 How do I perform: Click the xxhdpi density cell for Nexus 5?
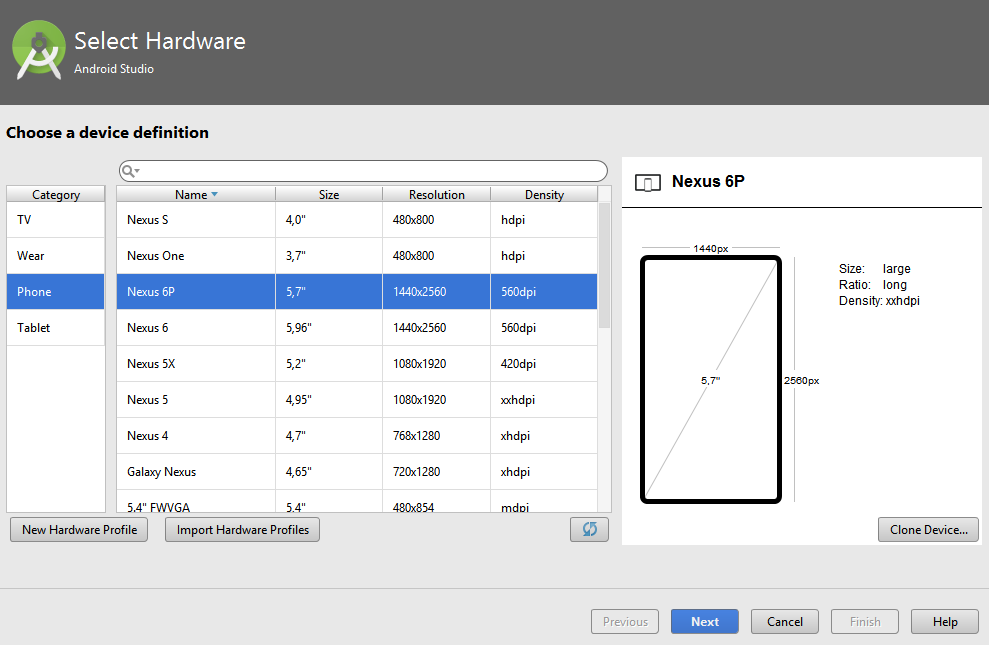coord(544,399)
